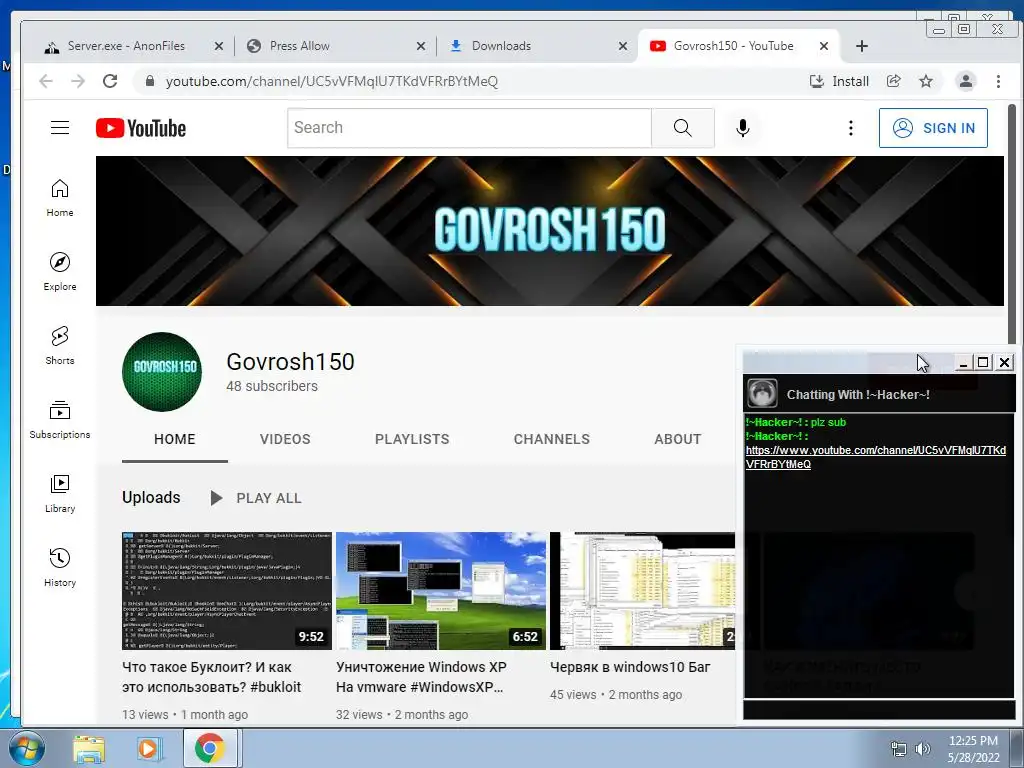
Task: Open the network tray icon
Action: click(899, 749)
